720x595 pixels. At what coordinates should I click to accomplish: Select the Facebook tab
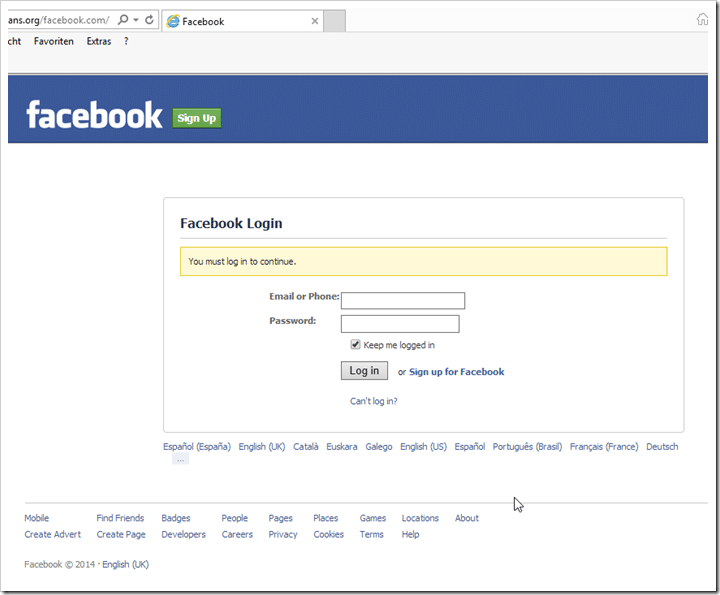click(x=242, y=21)
